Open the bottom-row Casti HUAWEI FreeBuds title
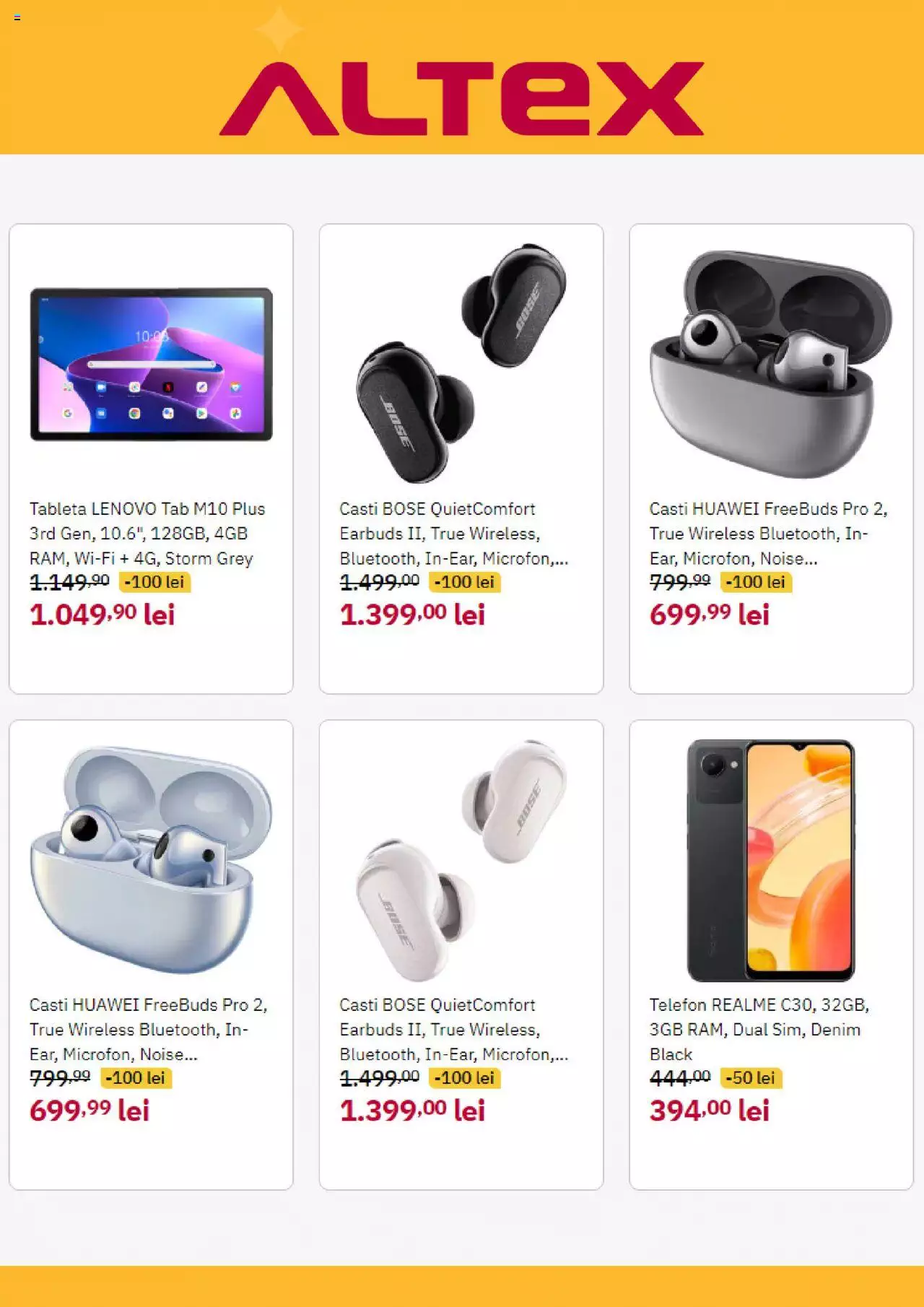The image size is (924, 1307). tap(149, 1030)
